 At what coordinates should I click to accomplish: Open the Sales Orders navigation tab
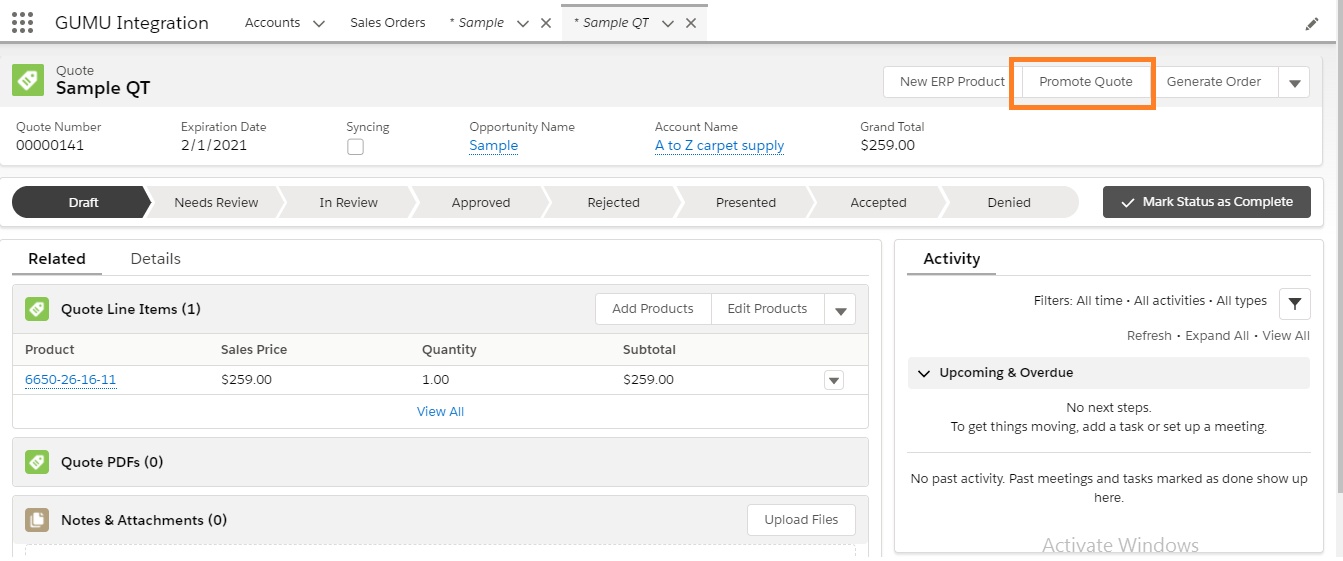pos(387,23)
